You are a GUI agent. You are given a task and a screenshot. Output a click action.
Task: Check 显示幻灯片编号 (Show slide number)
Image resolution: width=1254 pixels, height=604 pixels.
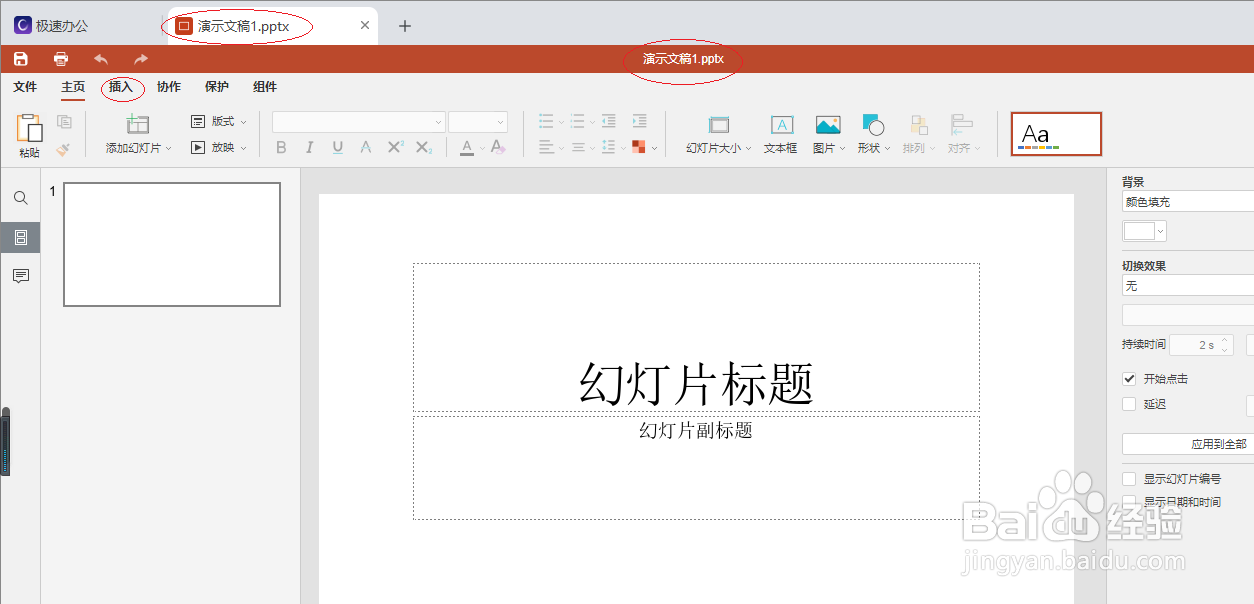(x=1129, y=479)
